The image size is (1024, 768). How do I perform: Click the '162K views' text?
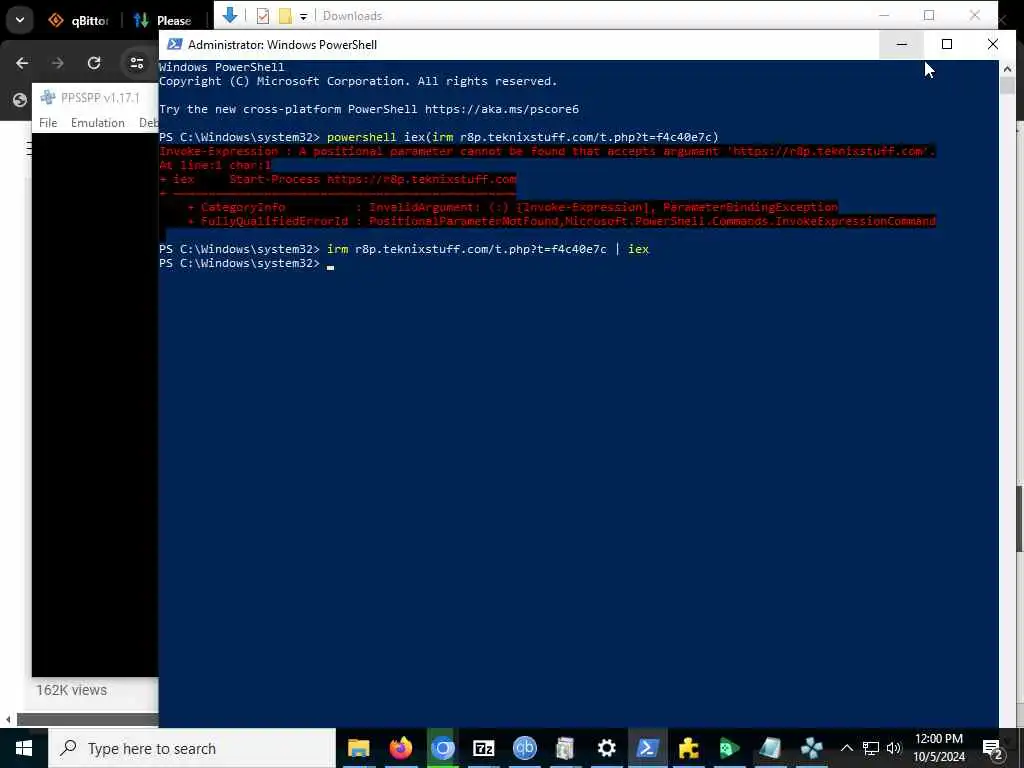pyautogui.click(x=71, y=690)
